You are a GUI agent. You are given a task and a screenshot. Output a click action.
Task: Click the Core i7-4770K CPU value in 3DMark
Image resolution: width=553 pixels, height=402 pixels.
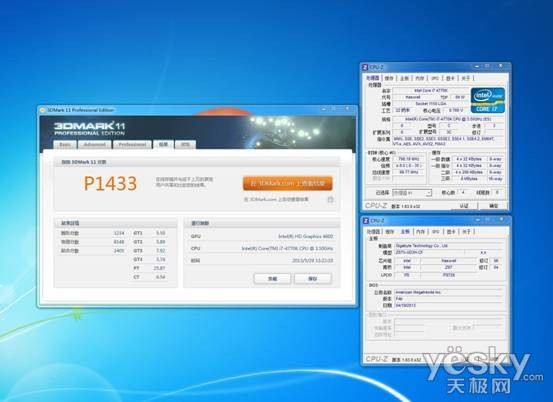tap(287, 249)
